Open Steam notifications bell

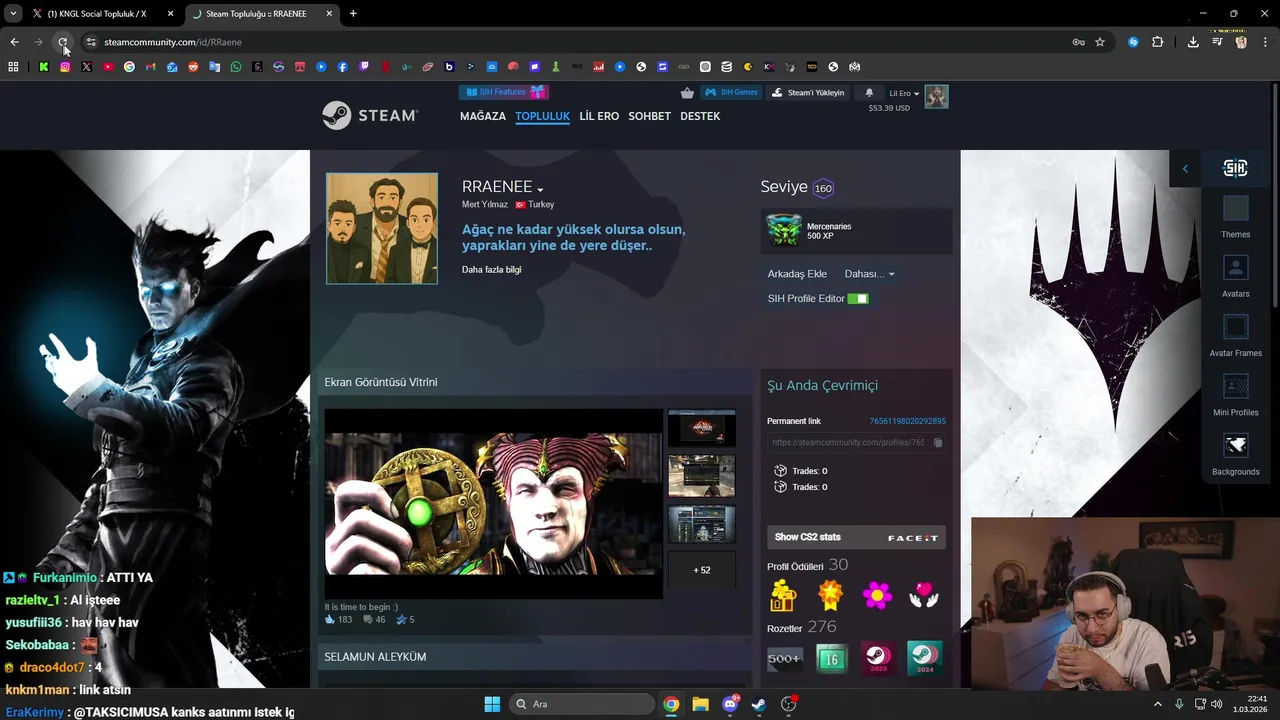coord(869,93)
